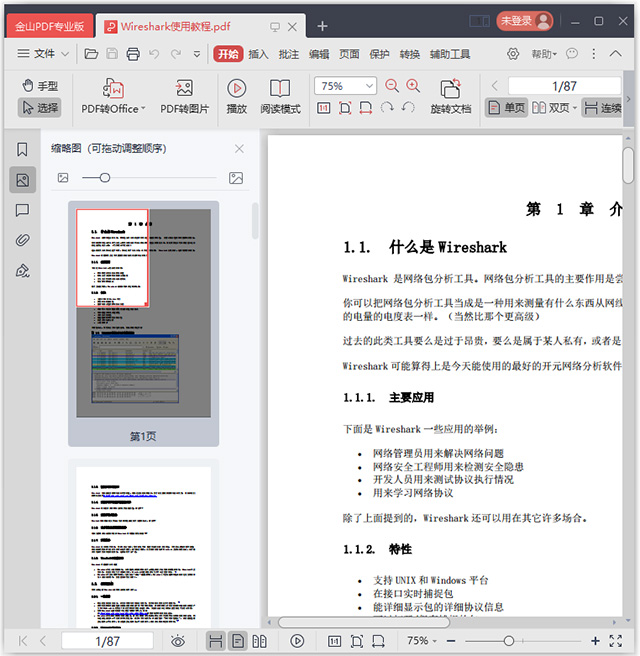This screenshot has height=656, width=640.
Task: Switch to the 编辑 ribbon tab
Action: (x=319, y=54)
